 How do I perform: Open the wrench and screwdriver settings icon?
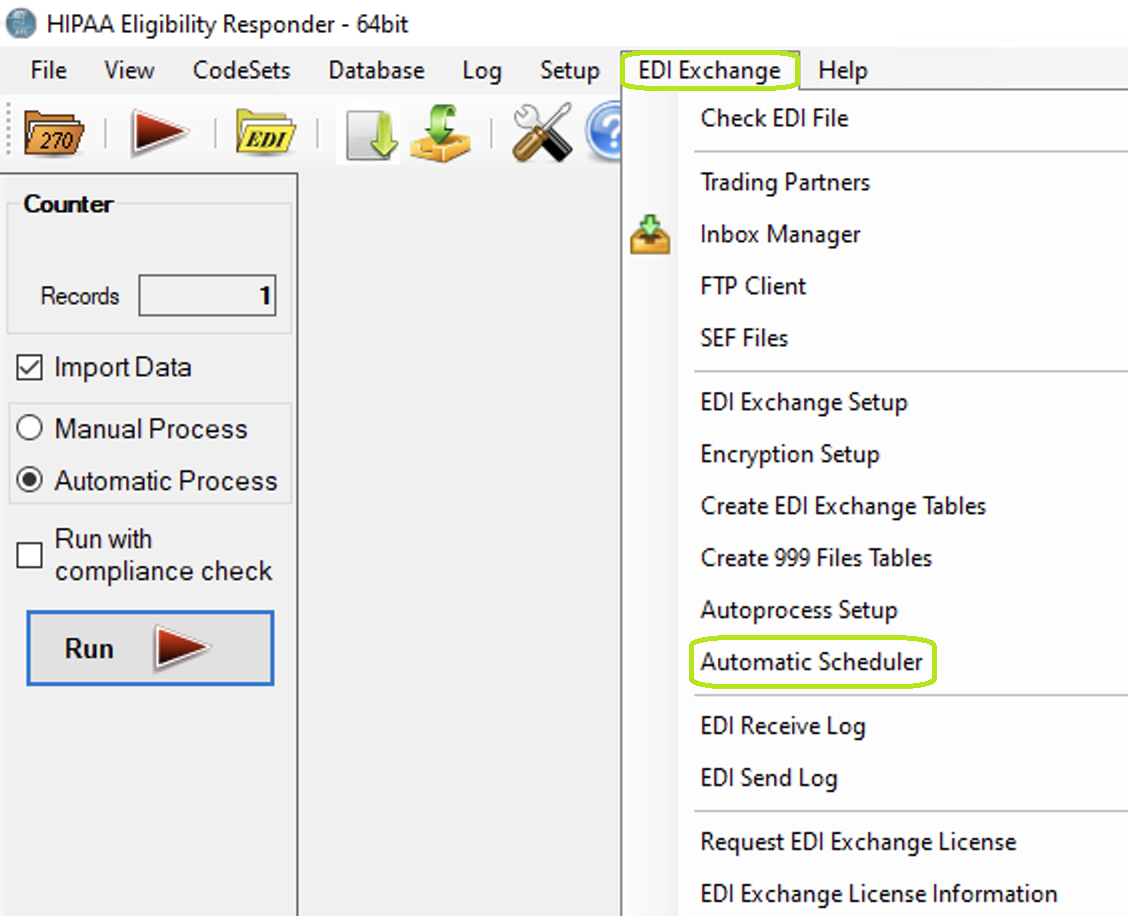tap(542, 132)
